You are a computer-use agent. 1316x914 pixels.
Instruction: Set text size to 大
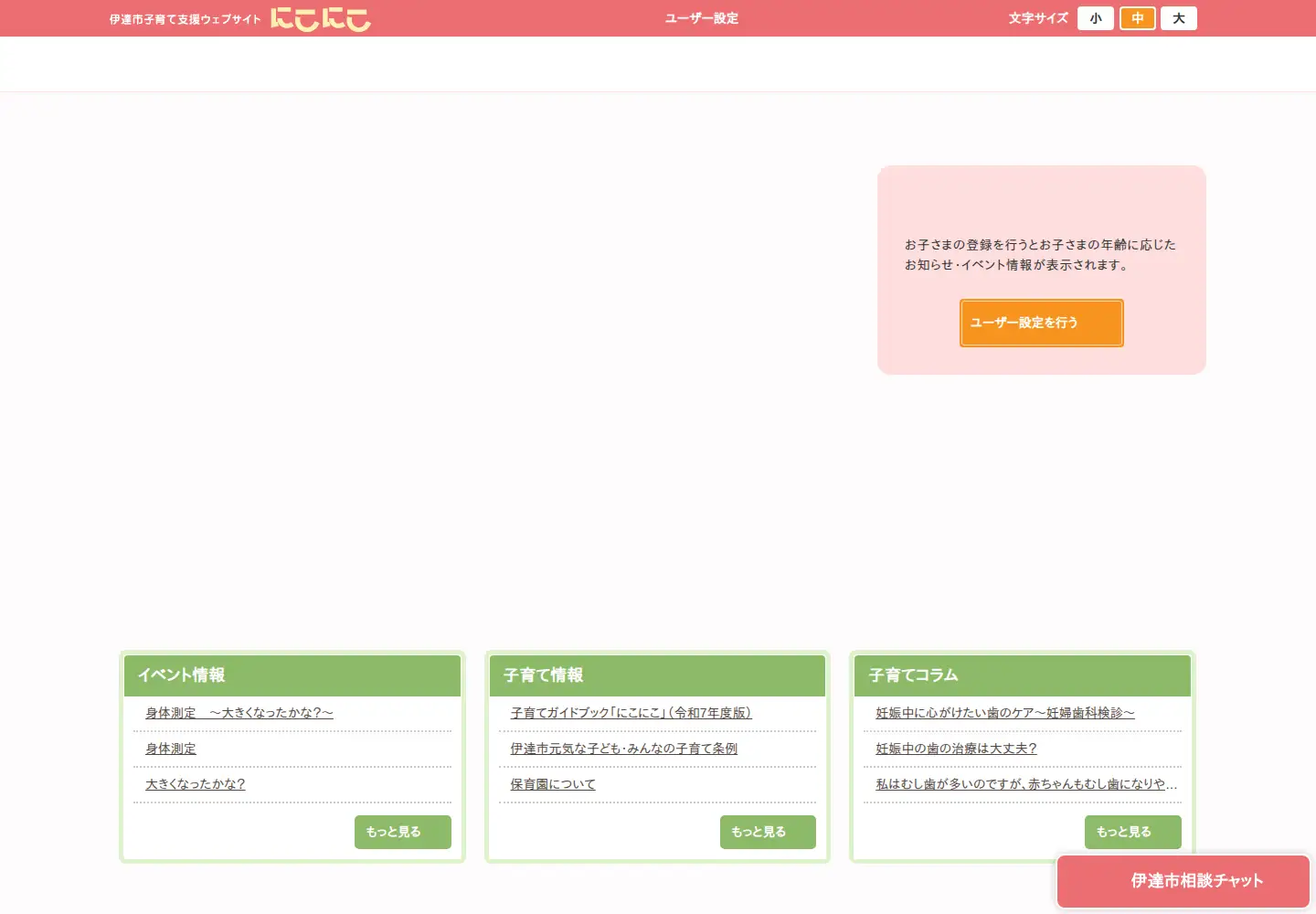point(1179,18)
